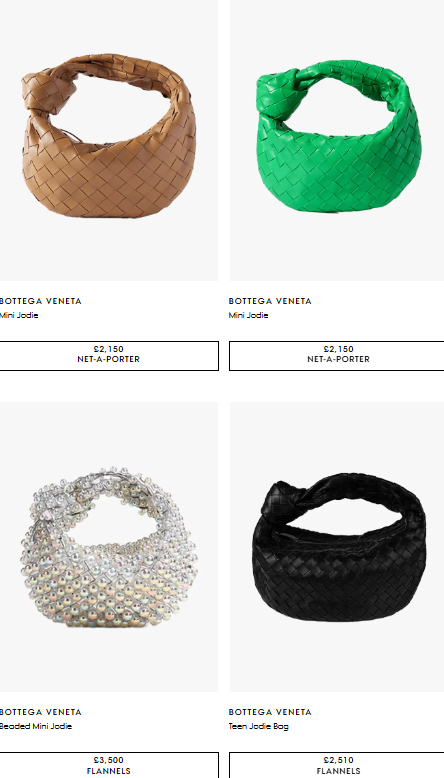This screenshot has width=444, height=778.
Task: Click FLANNELS label under £3,500 price
Action: coord(108,771)
